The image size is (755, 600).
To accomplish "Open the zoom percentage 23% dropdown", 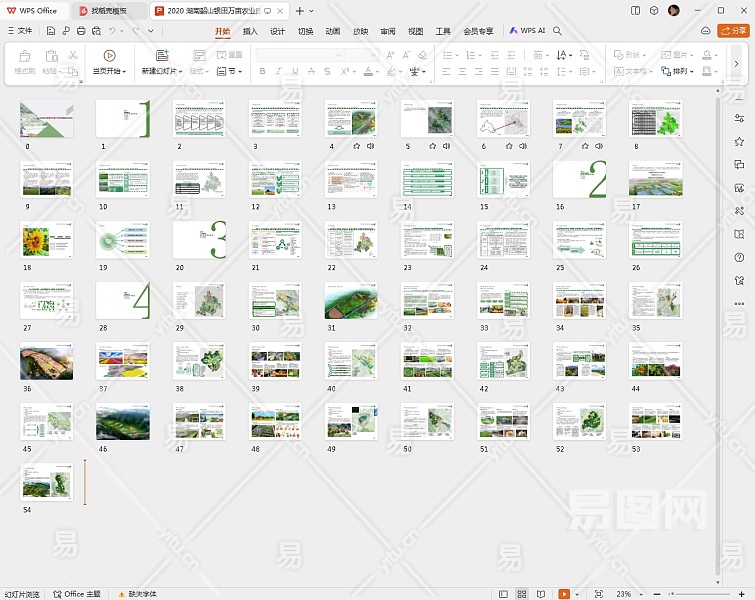I will (628, 594).
